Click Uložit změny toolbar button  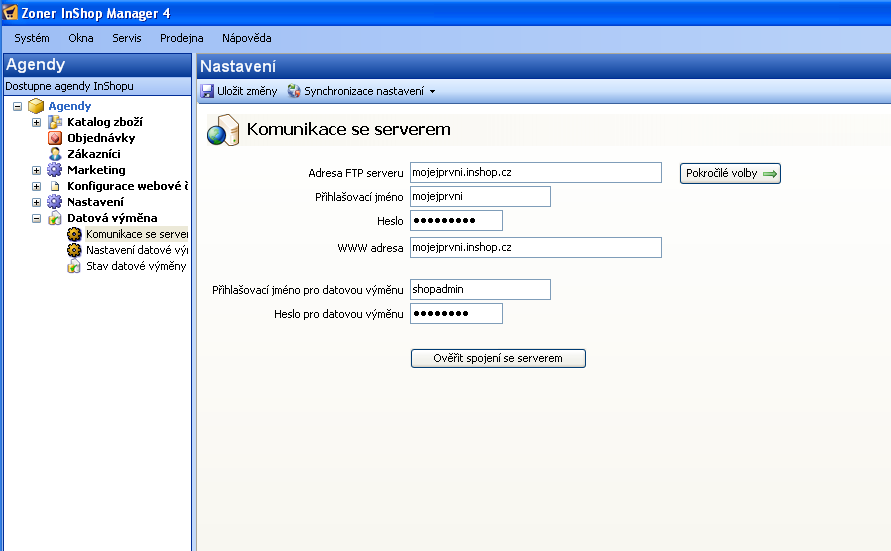click(x=239, y=91)
